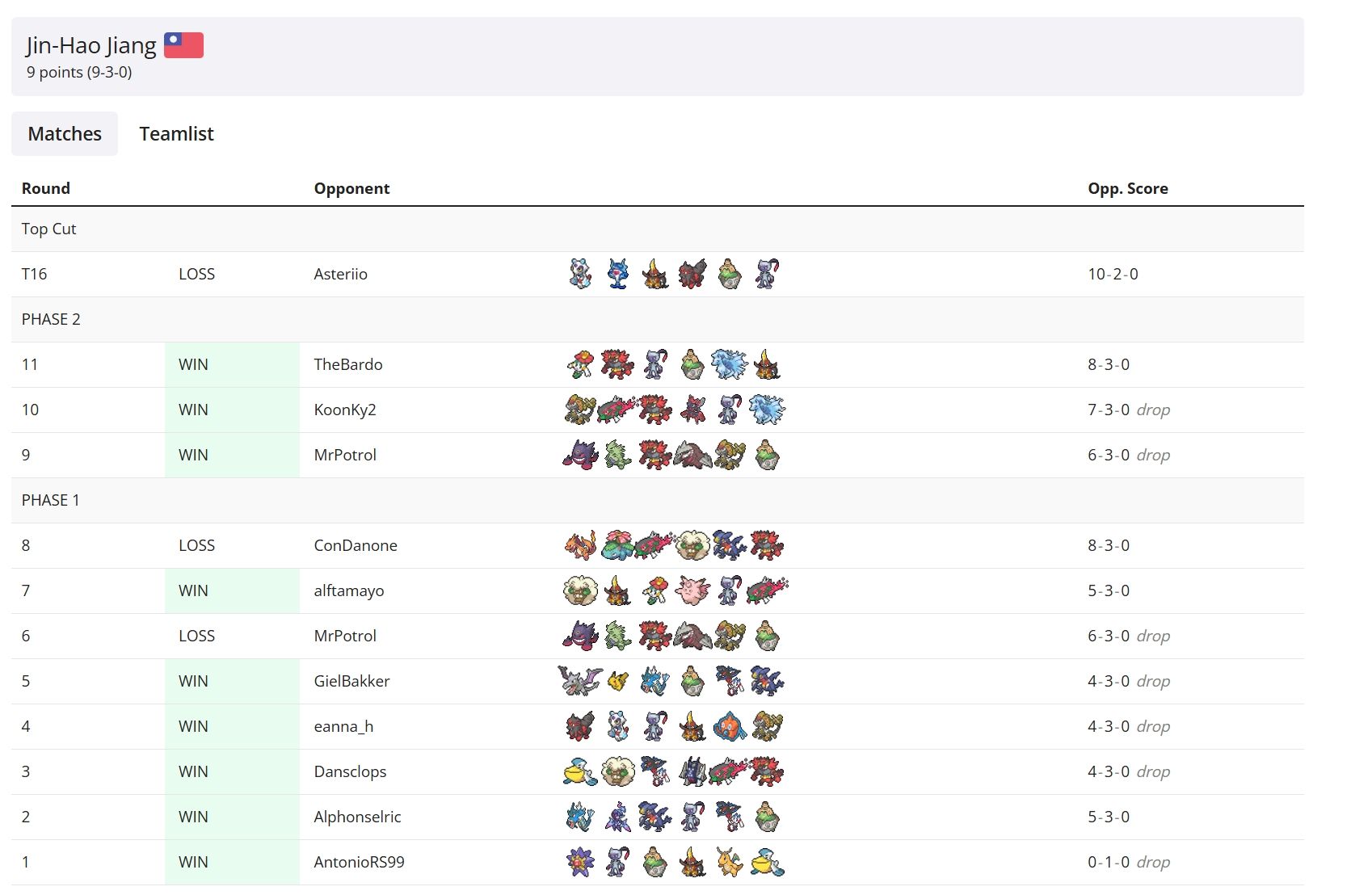1372x895 pixels.
Task: Click Ceruledge in Alphonselric's team
Action: pos(617,817)
